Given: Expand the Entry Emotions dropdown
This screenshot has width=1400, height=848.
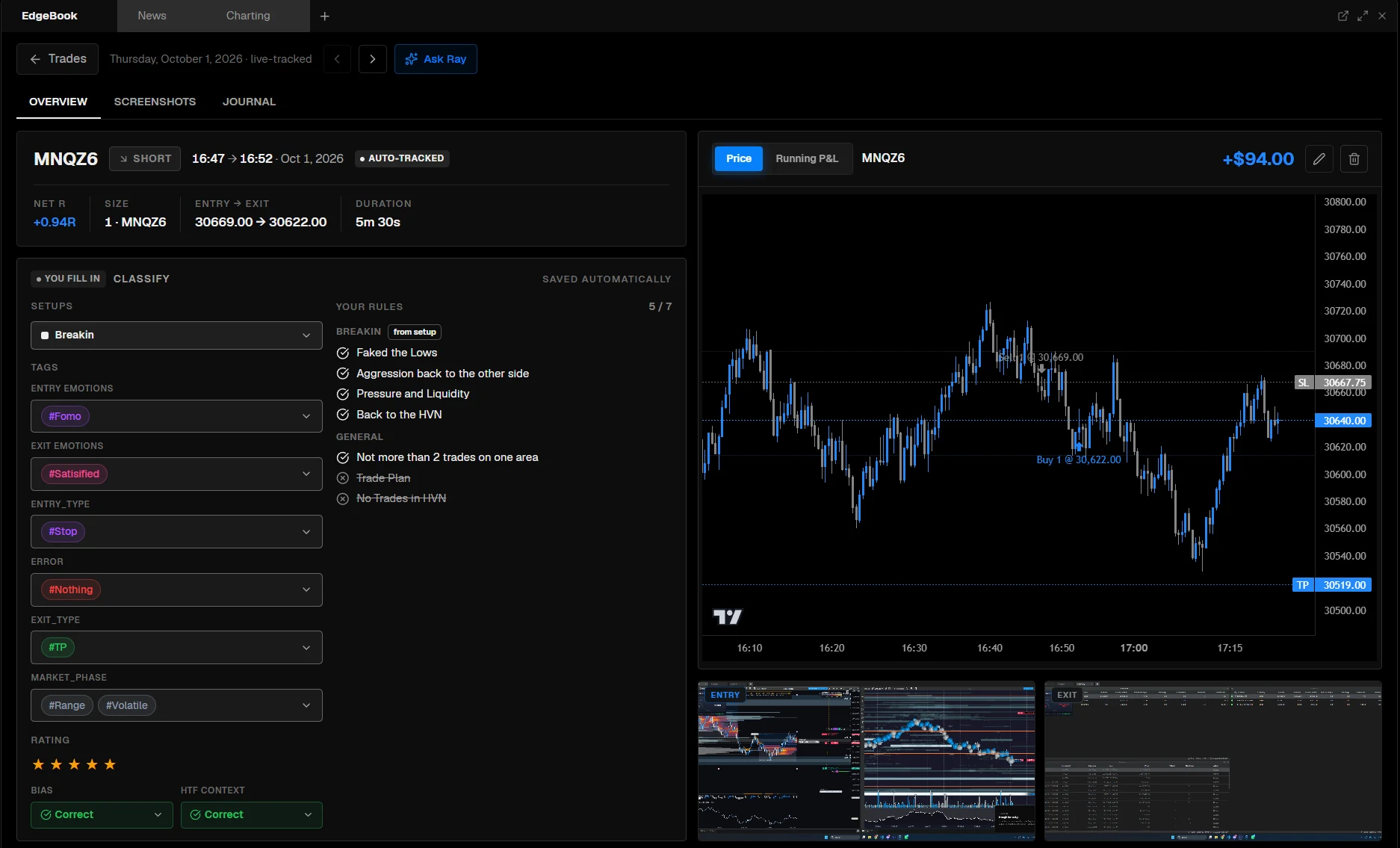Looking at the screenshot, I should tap(176, 416).
